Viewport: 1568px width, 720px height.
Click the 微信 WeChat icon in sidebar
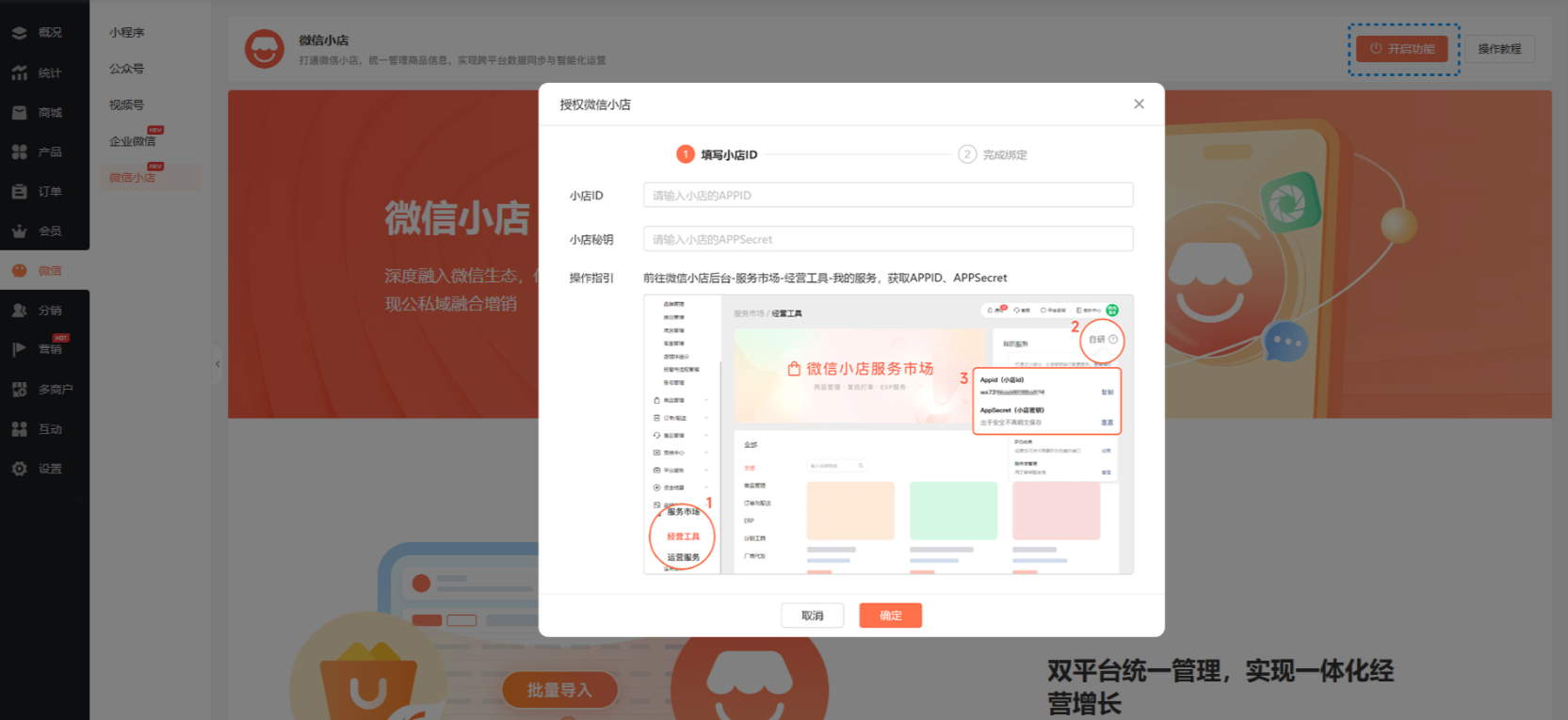[19, 270]
